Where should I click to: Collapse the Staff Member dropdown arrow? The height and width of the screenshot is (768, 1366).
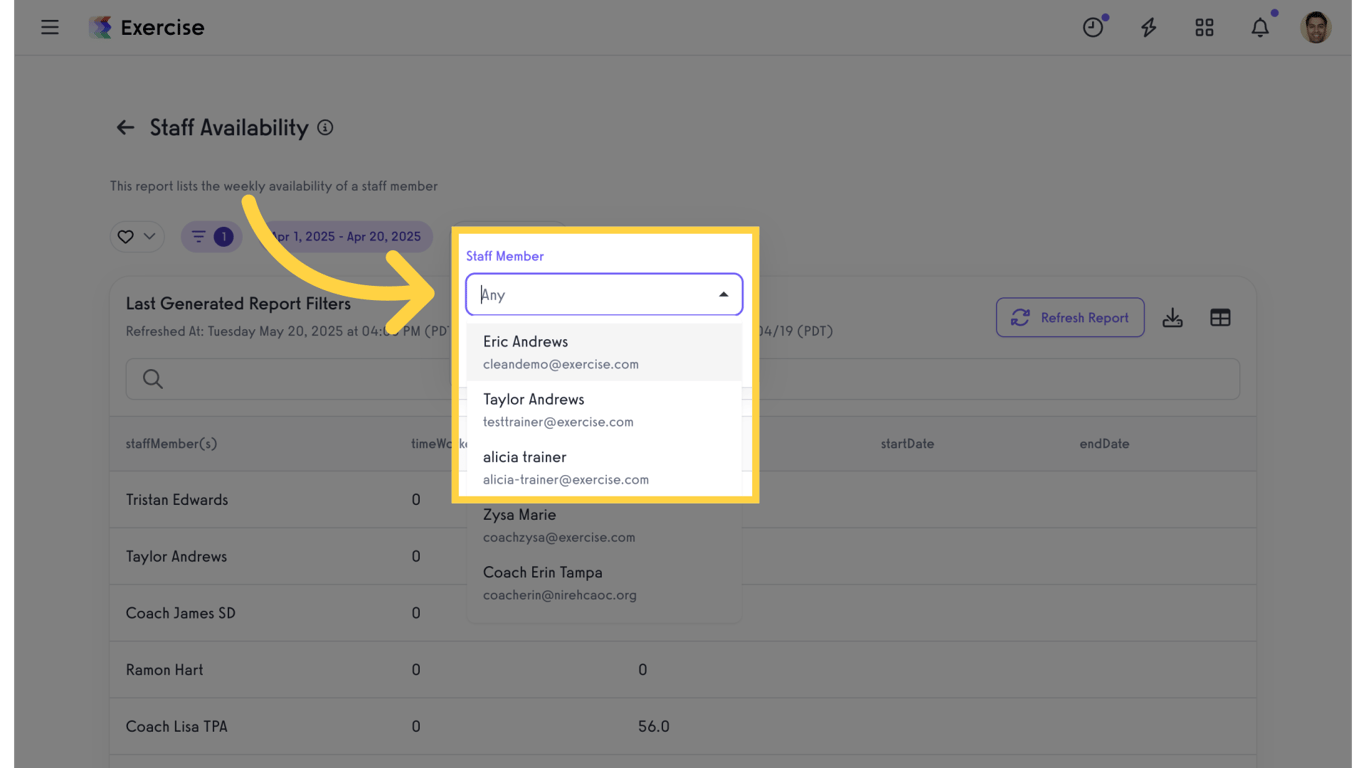723,295
